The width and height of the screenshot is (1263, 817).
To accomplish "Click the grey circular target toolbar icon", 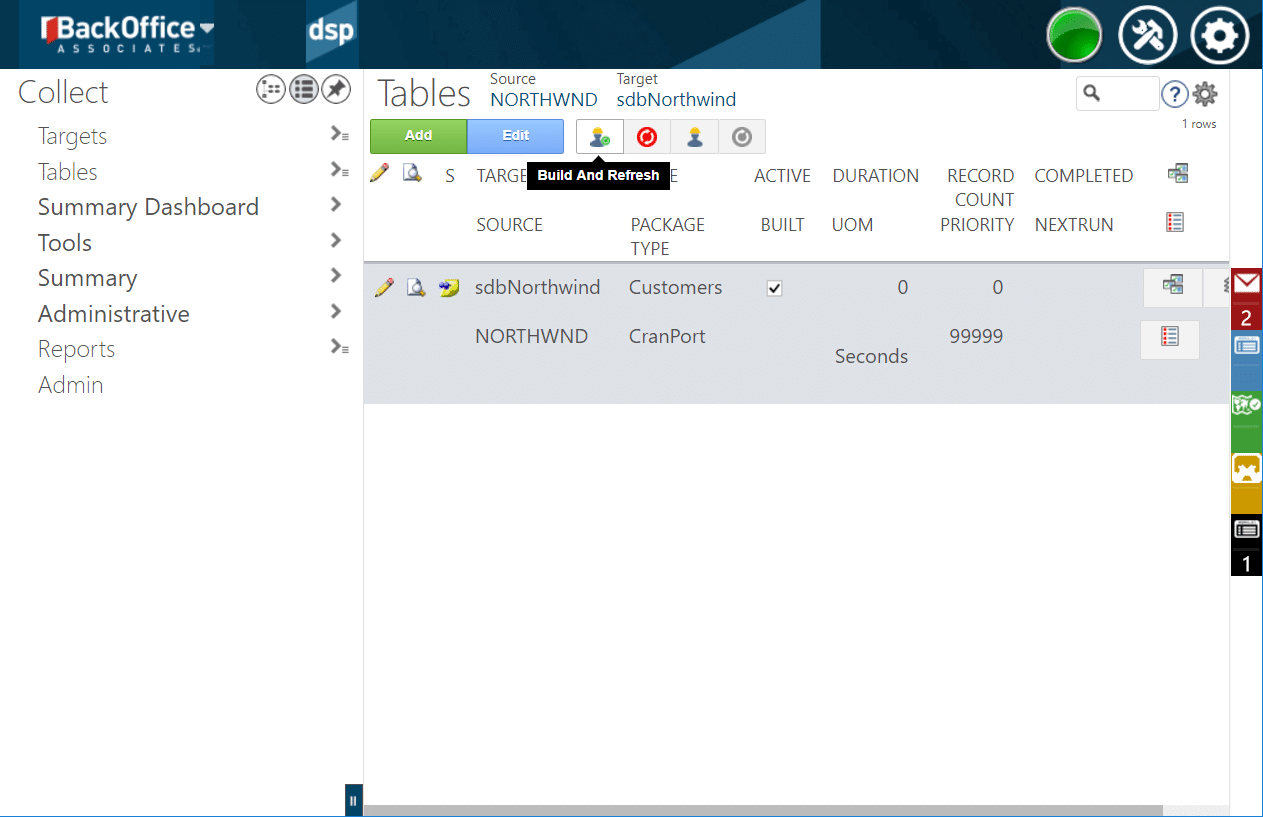I will 741,137.
